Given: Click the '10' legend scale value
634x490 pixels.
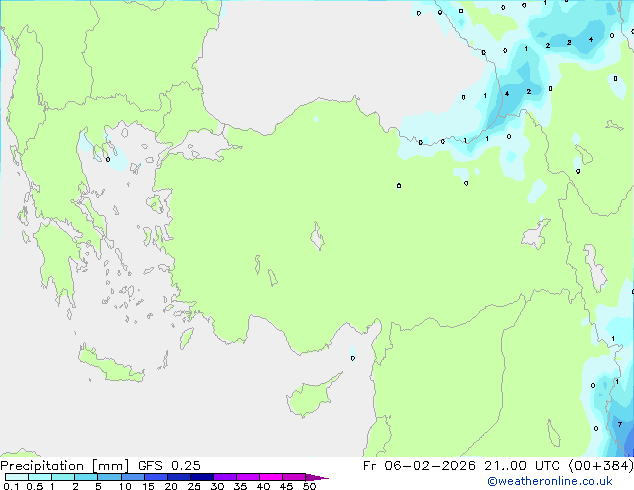Looking at the screenshot, I should [125, 486].
